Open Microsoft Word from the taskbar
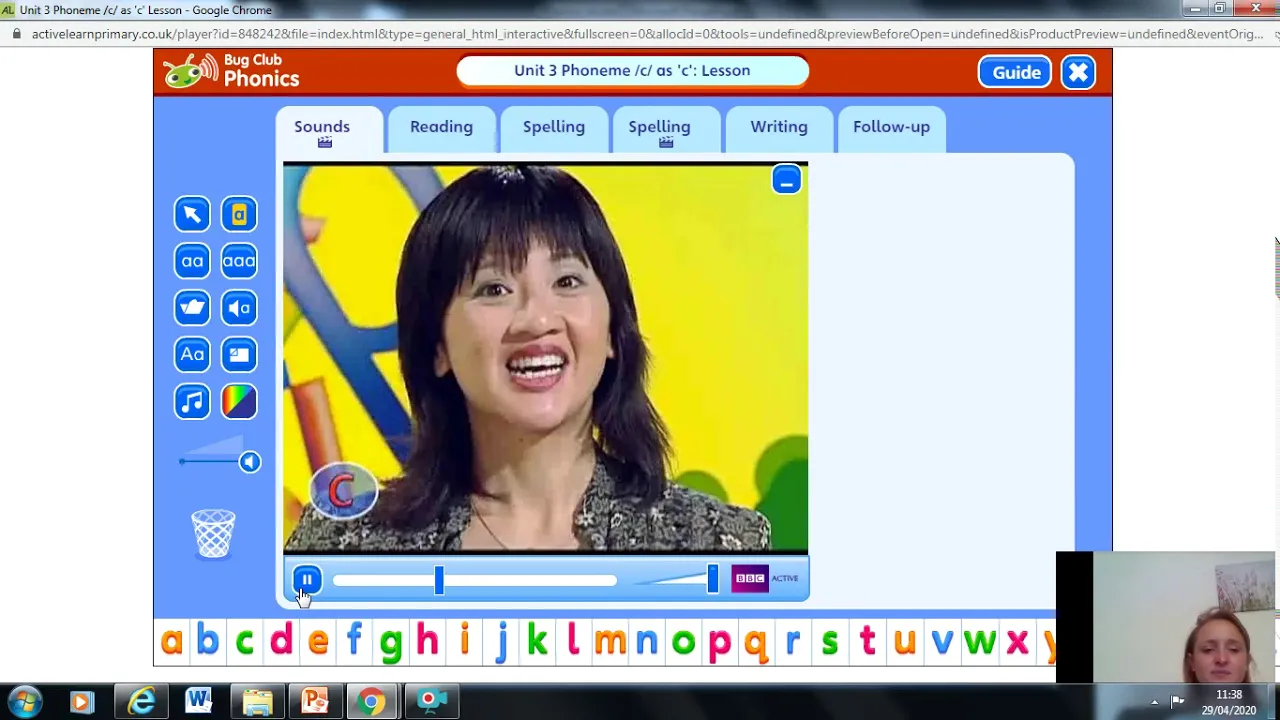1280x720 pixels. 198,702
